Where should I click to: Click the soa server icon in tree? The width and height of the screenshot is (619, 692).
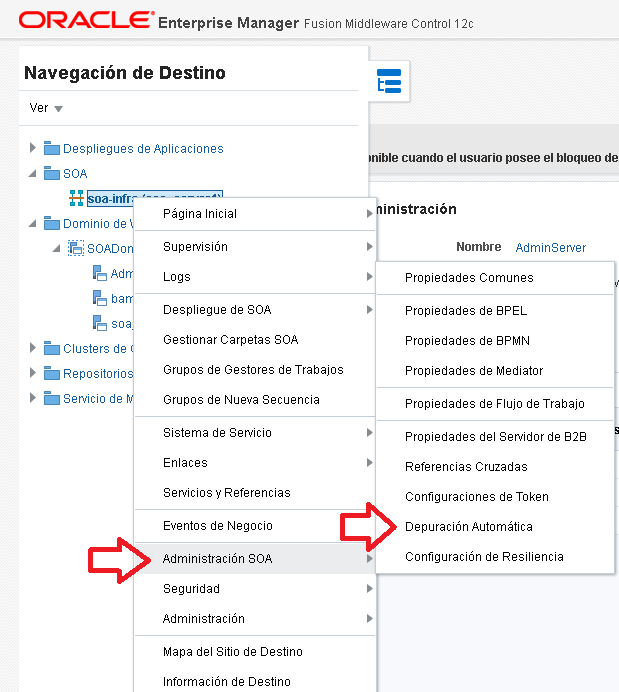(100, 323)
